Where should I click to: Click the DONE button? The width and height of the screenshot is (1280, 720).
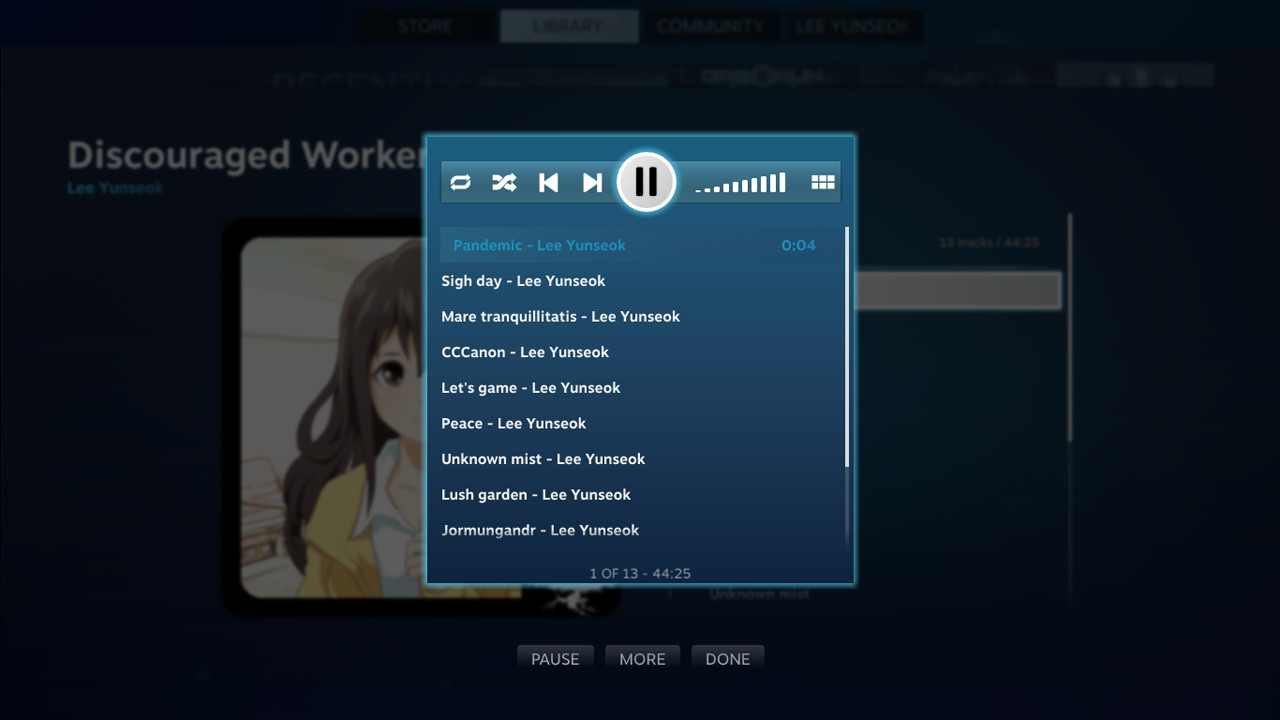(x=728, y=659)
